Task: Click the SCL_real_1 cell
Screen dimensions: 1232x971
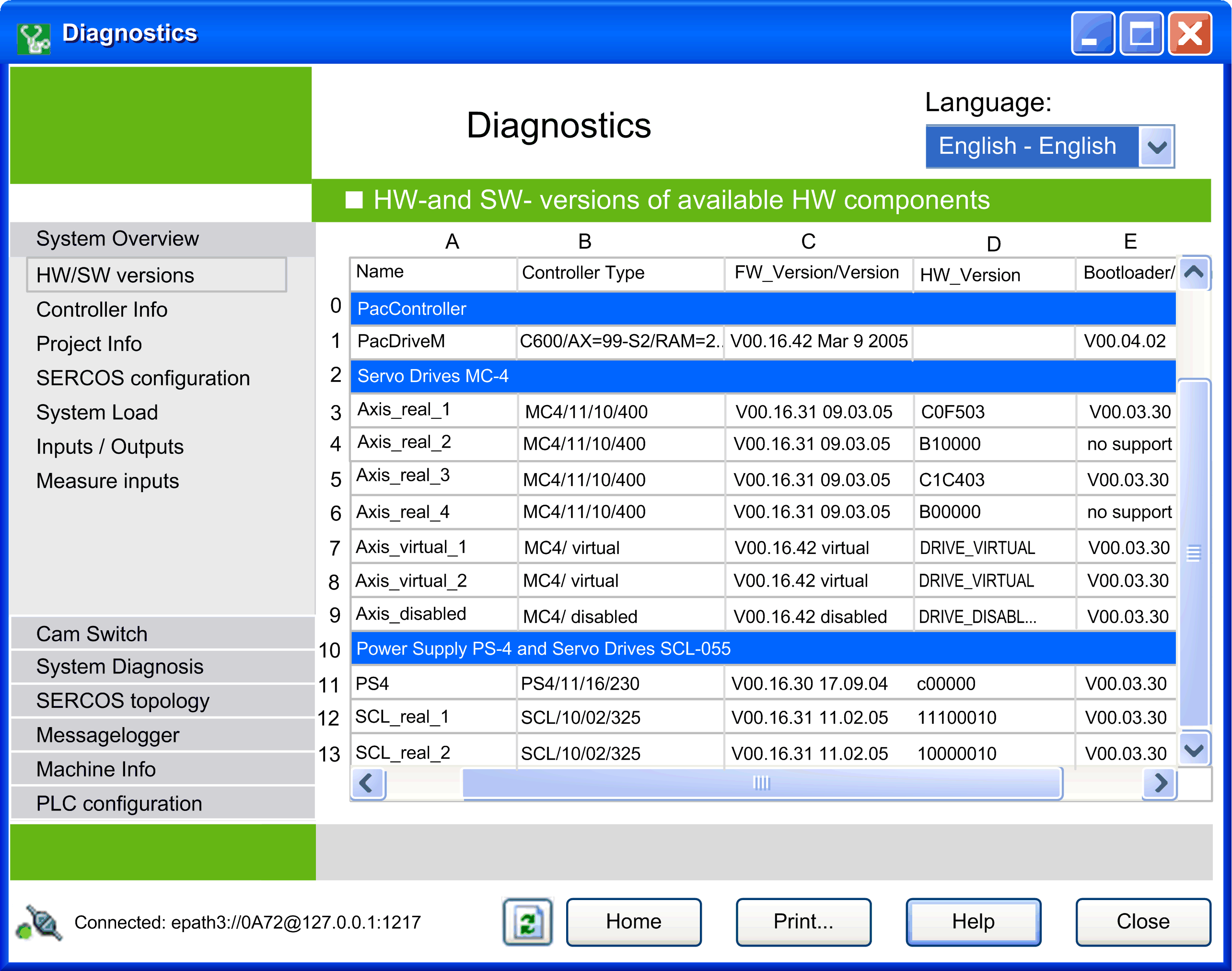Action: pyautogui.click(x=433, y=717)
